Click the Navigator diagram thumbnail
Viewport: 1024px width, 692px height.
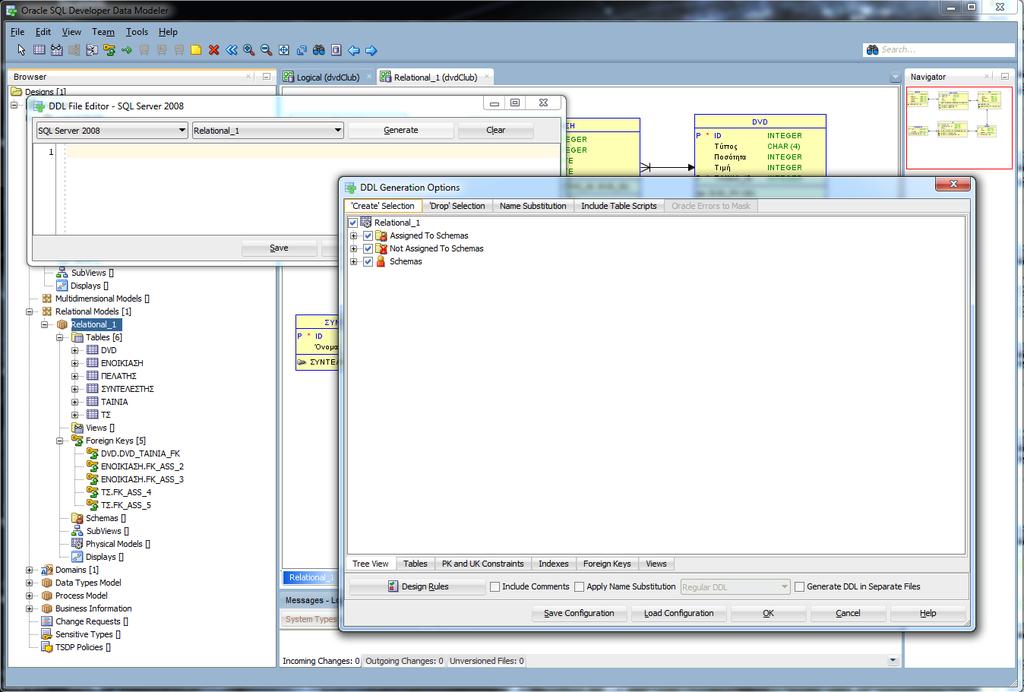959,128
